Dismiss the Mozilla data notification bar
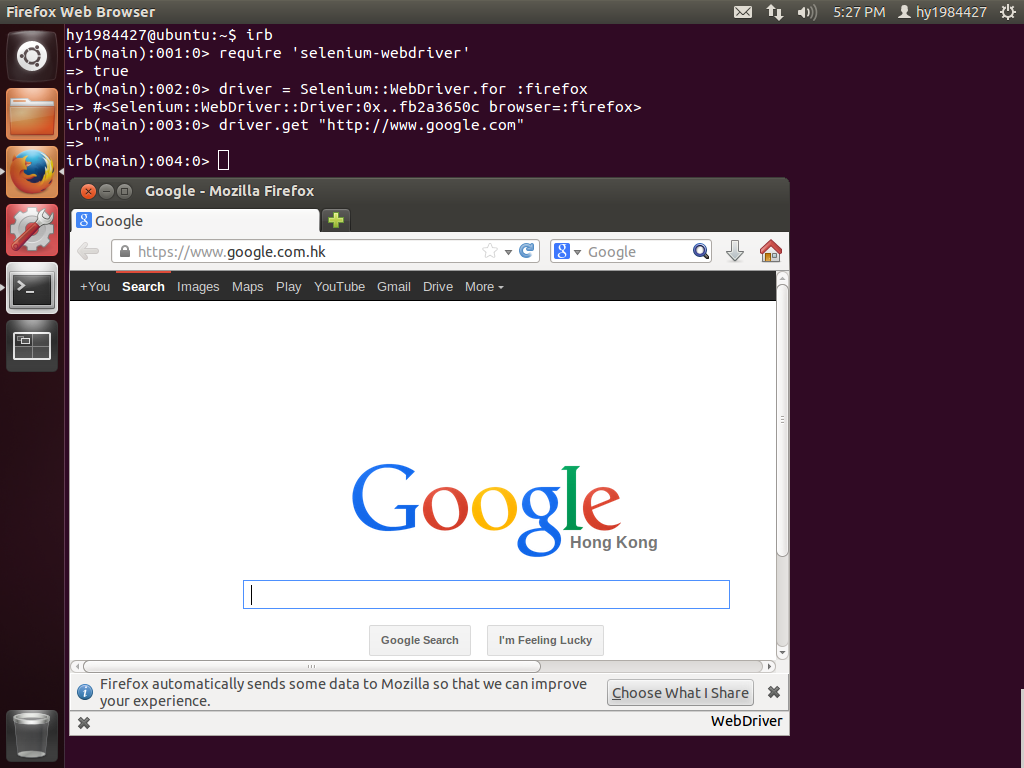 tap(773, 692)
